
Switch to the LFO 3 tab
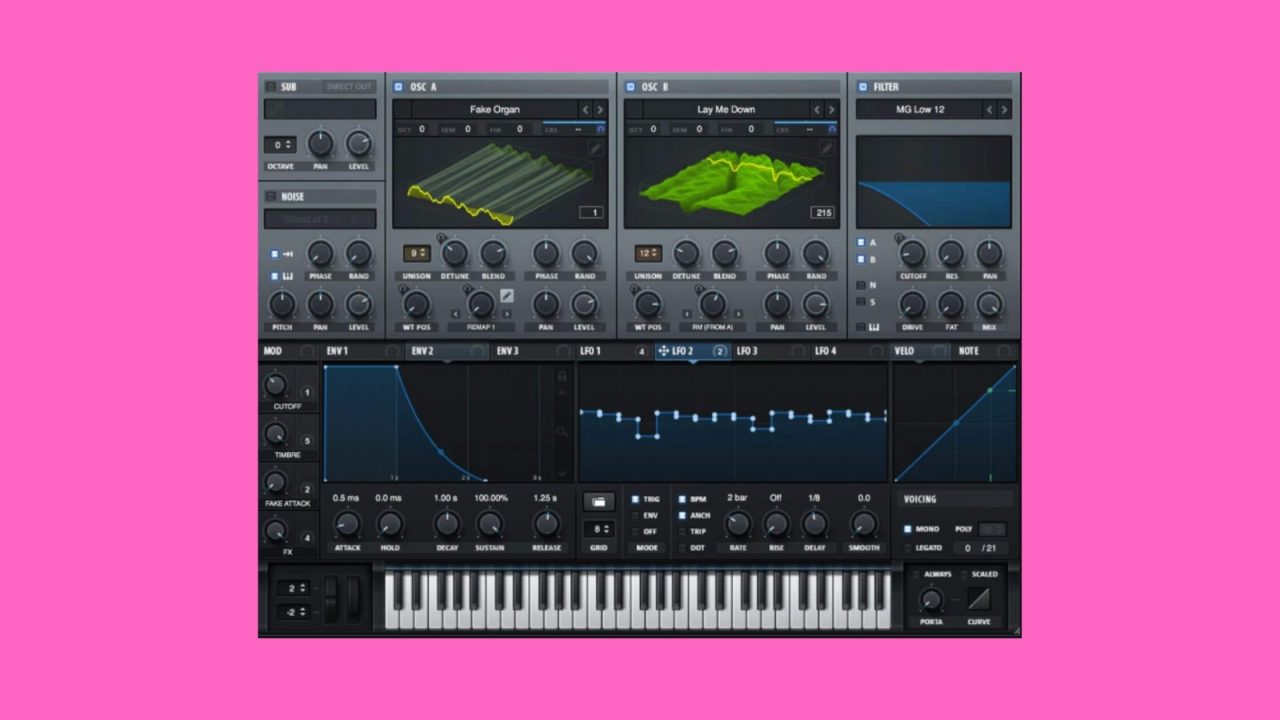click(x=747, y=351)
